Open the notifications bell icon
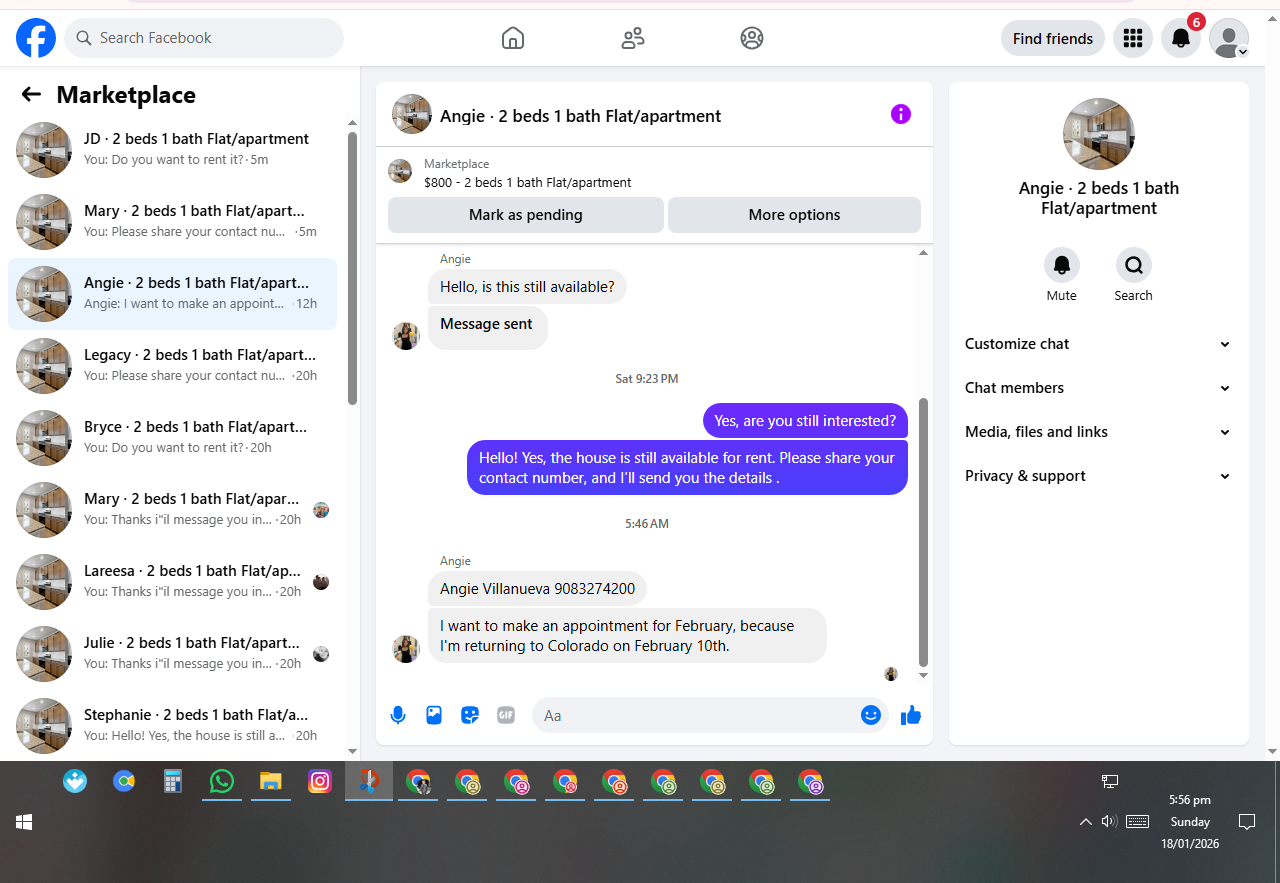This screenshot has width=1280, height=883. (1181, 38)
